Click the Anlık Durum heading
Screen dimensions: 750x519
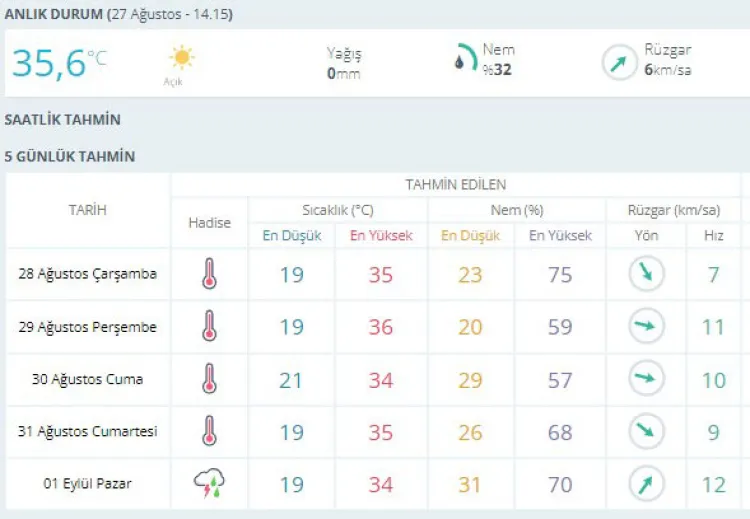click(54, 15)
